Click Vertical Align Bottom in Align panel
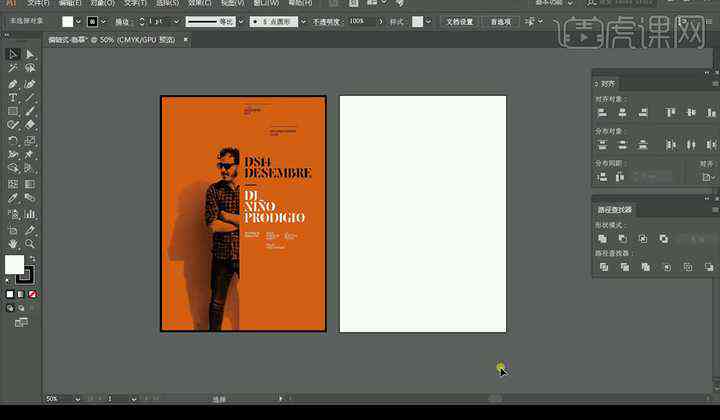The height and width of the screenshot is (420, 720). pyautogui.click(x=711, y=112)
